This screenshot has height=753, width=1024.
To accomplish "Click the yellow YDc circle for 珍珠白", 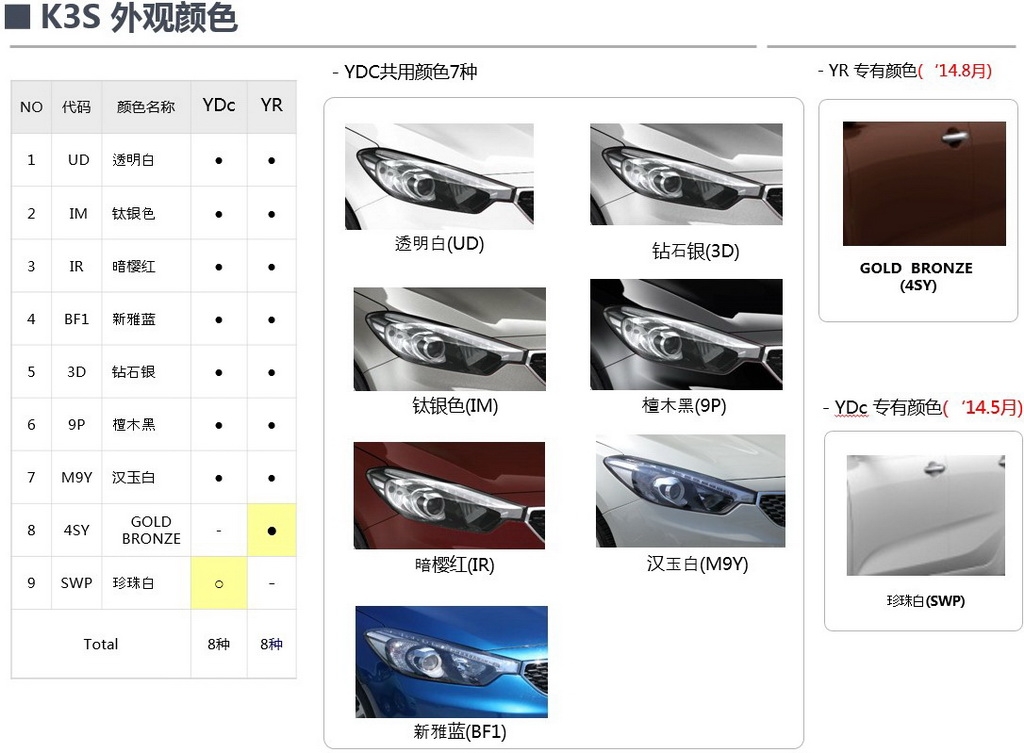I will 219,583.
